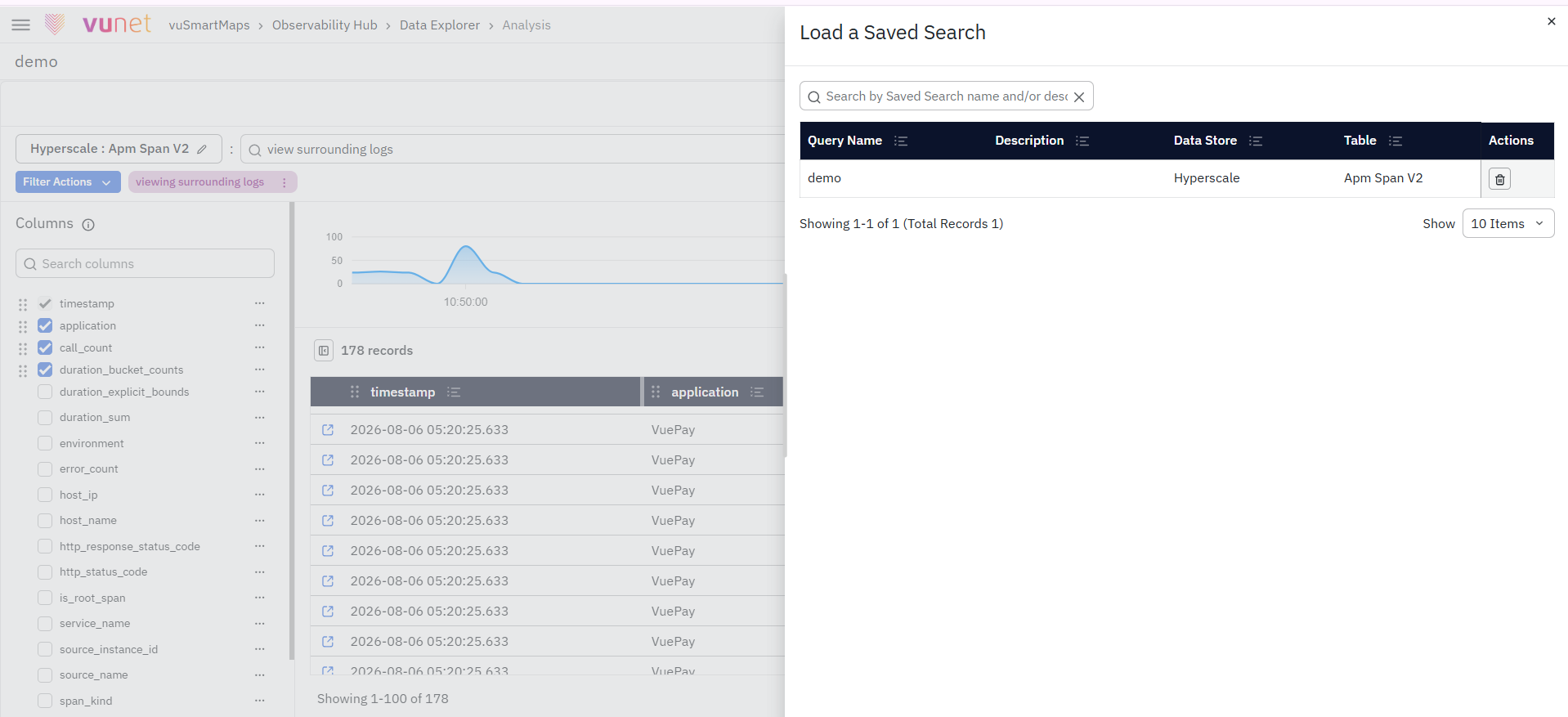This screenshot has width=1568, height=717.
Task: Click the http_response_status_code column name
Action: (x=130, y=547)
